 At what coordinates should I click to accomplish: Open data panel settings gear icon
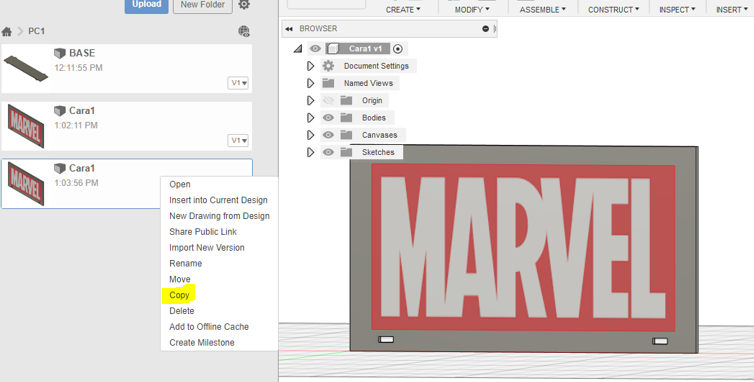pos(244,5)
